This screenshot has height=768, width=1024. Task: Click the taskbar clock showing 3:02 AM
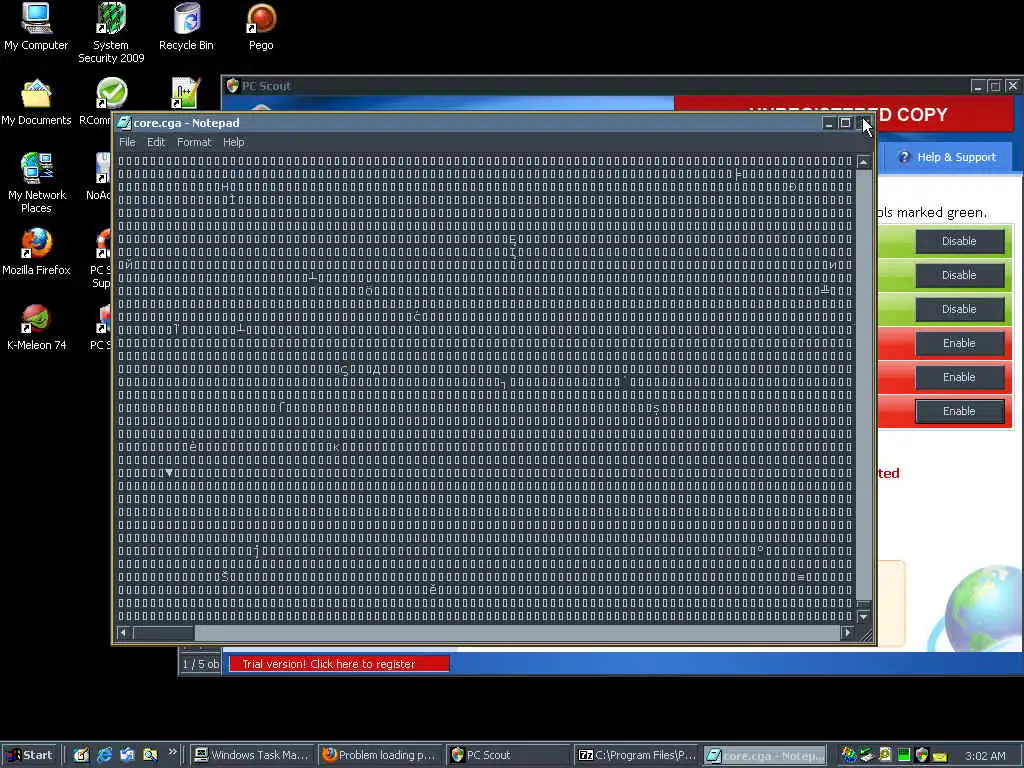[x=985, y=756]
